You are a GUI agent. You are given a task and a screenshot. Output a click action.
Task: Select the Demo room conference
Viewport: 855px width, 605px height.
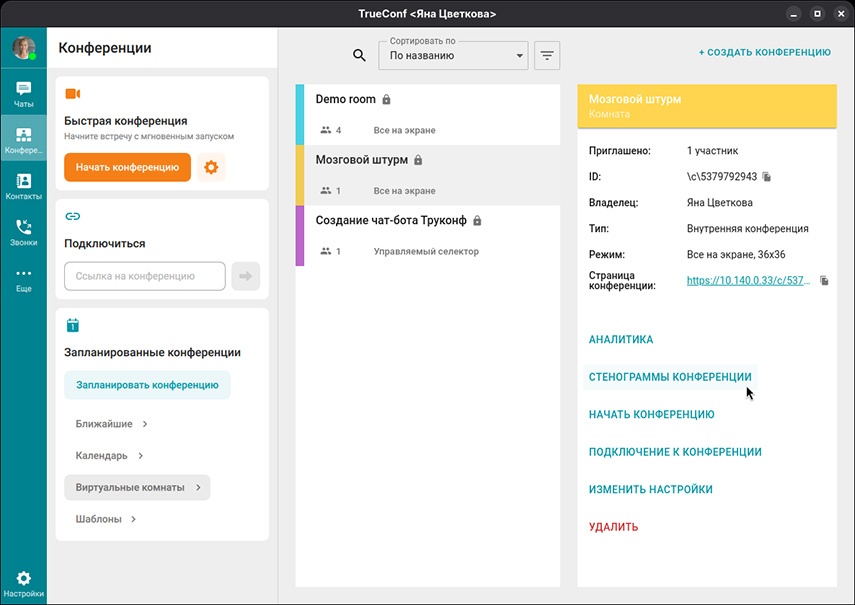428,114
